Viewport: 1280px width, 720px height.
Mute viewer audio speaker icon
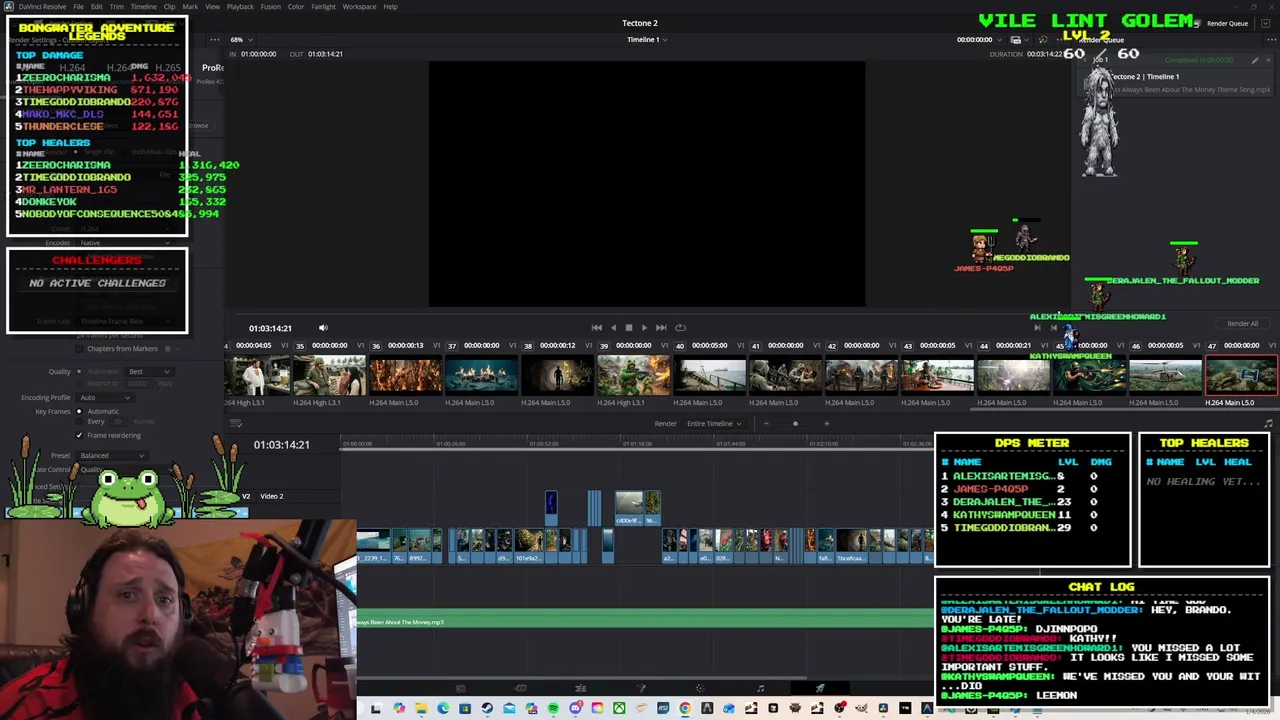pyautogui.click(x=323, y=328)
